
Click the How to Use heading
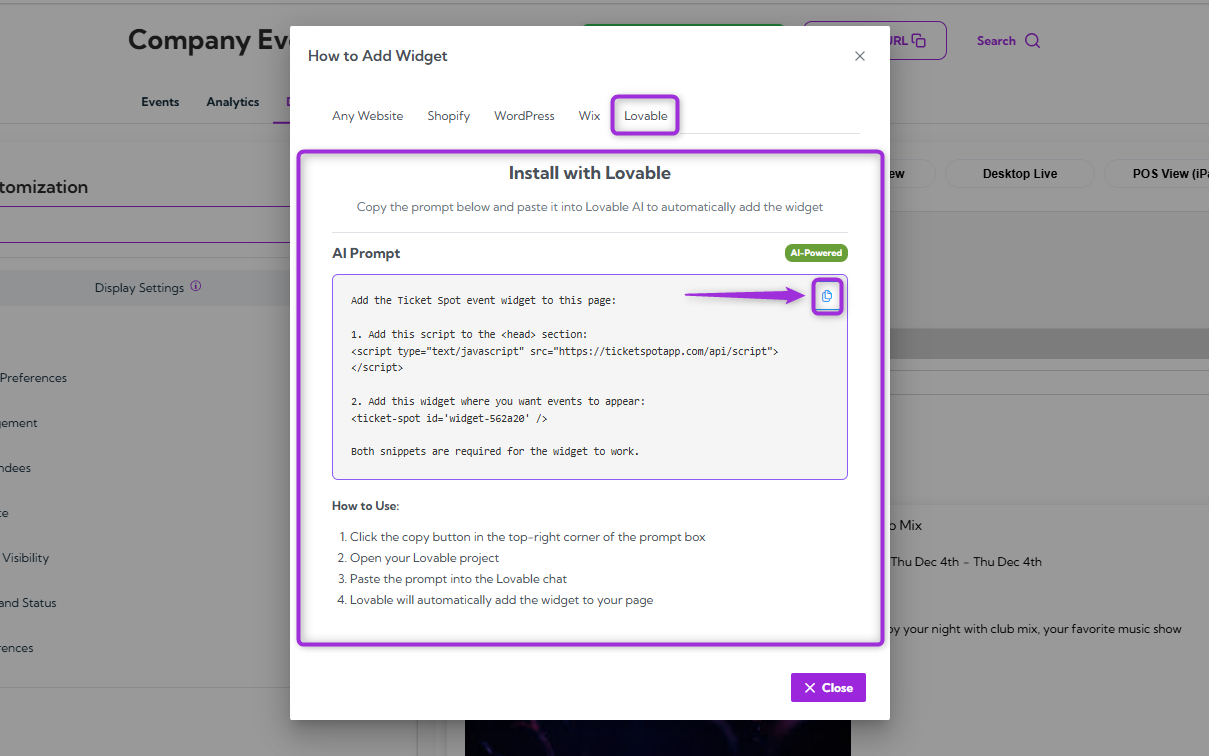click(x=365, y=506)
